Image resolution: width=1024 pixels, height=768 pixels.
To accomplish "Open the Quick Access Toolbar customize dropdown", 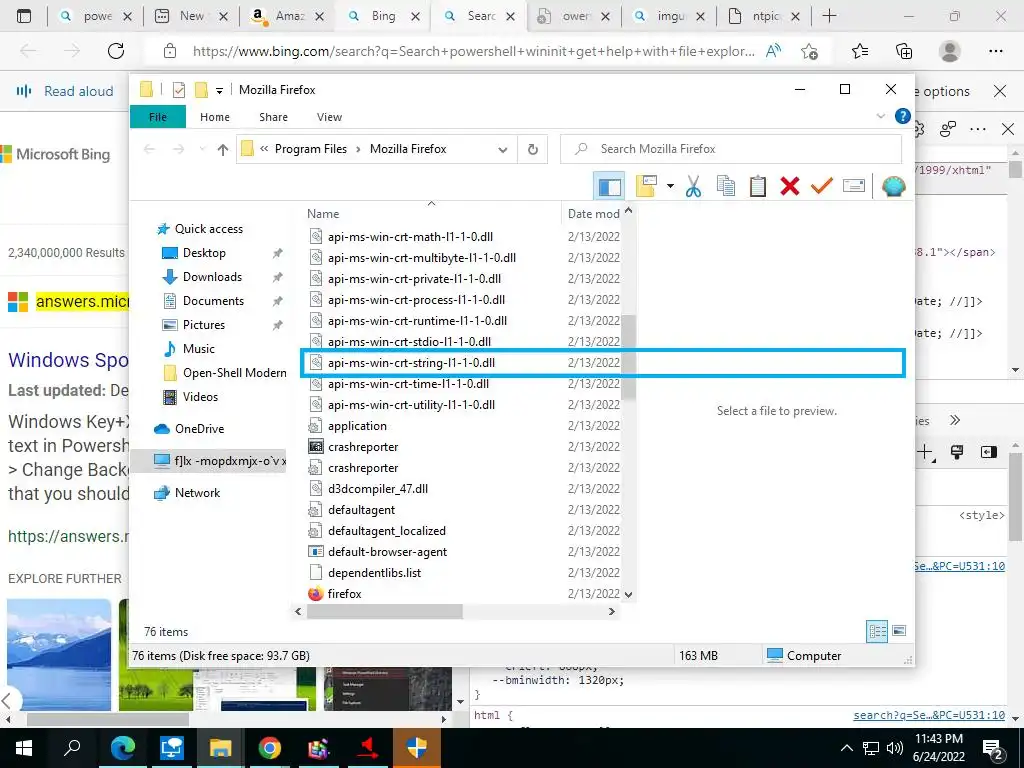I will click(219, 90).
